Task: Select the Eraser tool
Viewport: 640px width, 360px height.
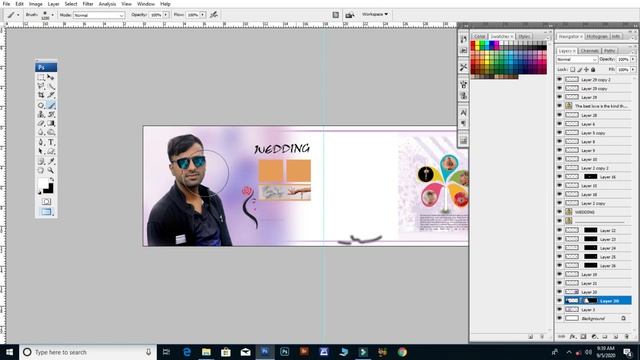Action: click(41, 123)
